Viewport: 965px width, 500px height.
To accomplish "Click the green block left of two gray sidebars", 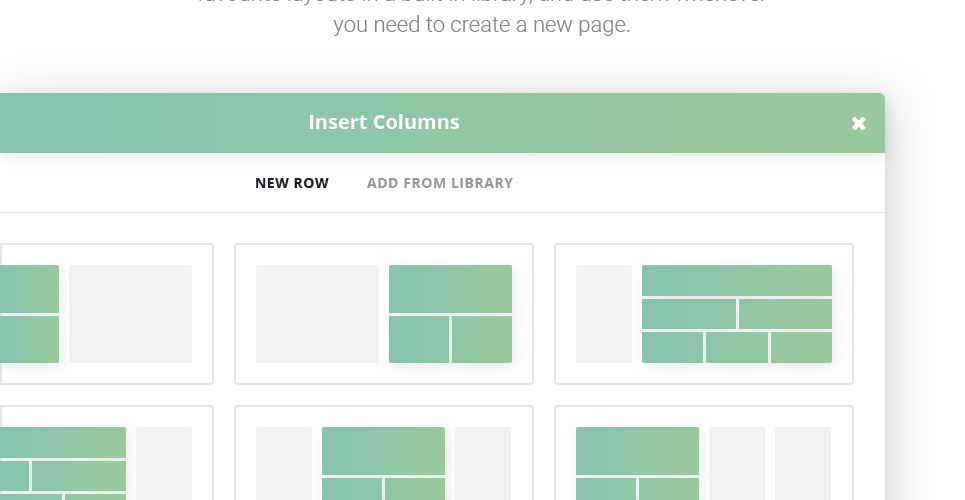I will [637, 451].
